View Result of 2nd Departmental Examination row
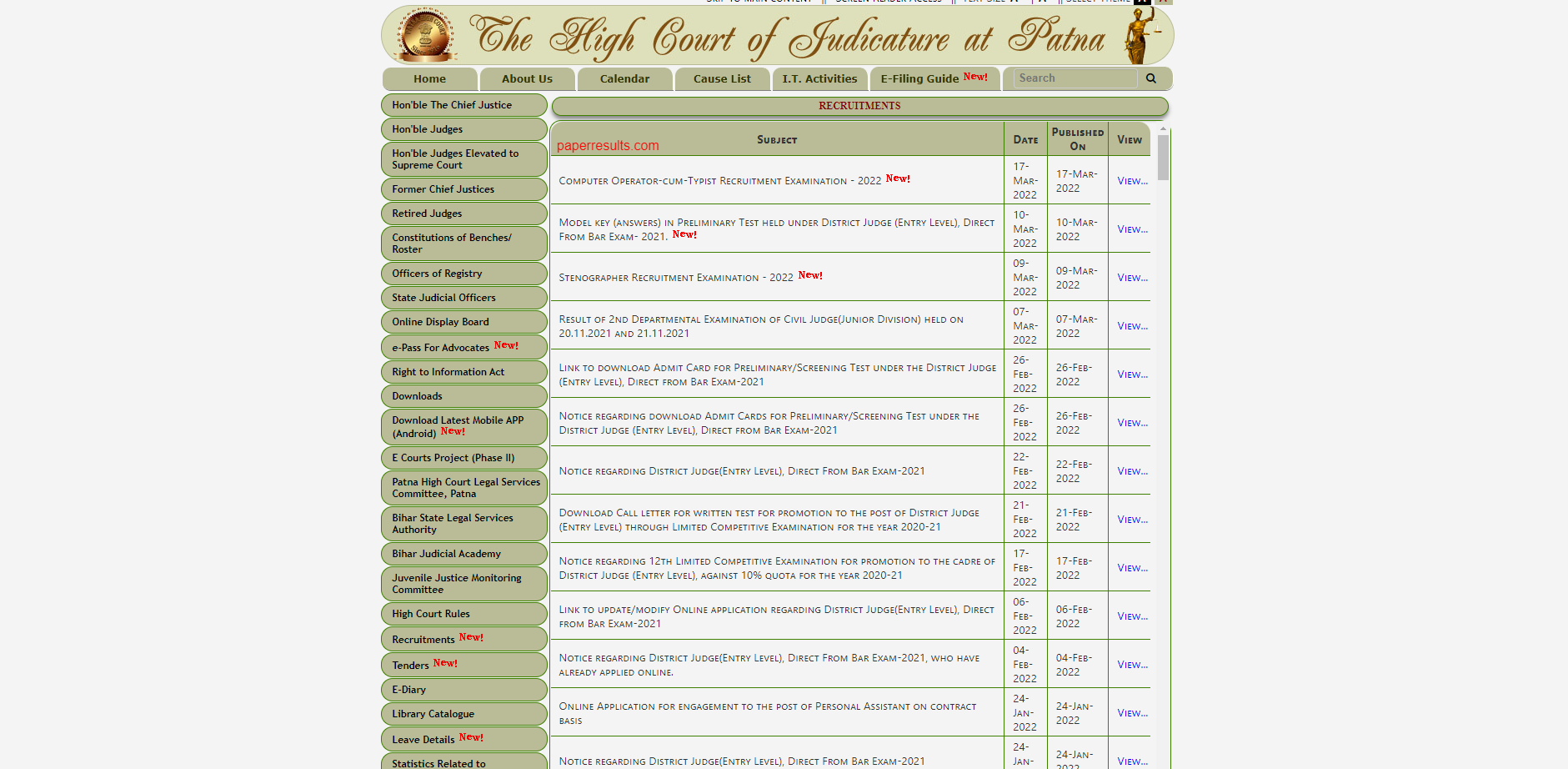Image resolution: width=1568 pixels, height=769 pixels. pyautogui.click(x=1132, y=326)
